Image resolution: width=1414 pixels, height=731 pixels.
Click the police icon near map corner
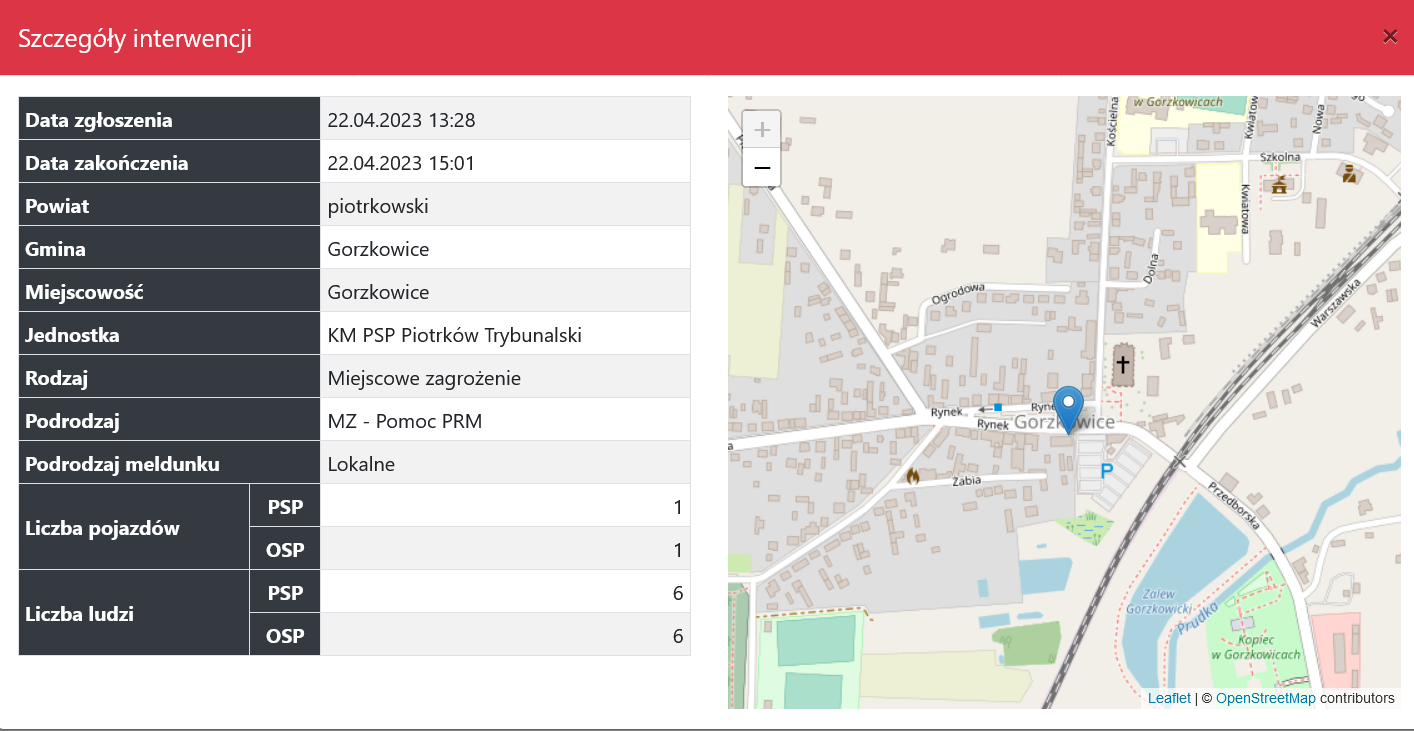pyautogui.click(x=1349, y=174)
